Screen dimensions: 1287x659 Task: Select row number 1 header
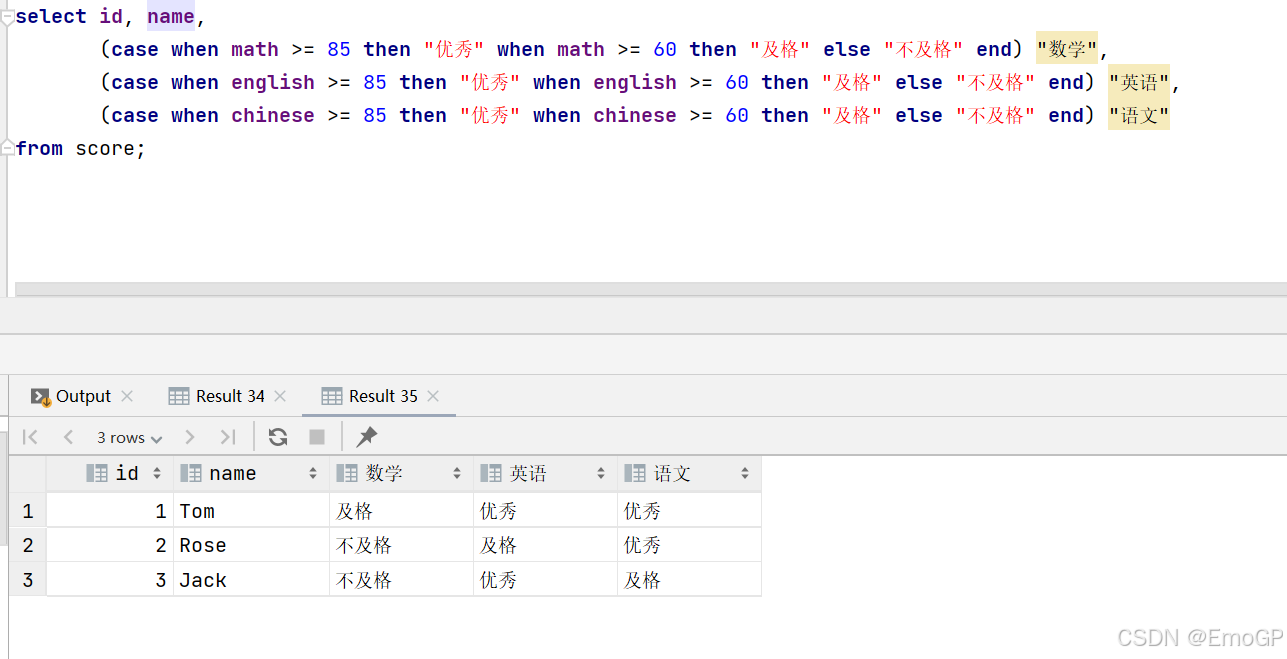pyautogui.click(x=28, y=511)
